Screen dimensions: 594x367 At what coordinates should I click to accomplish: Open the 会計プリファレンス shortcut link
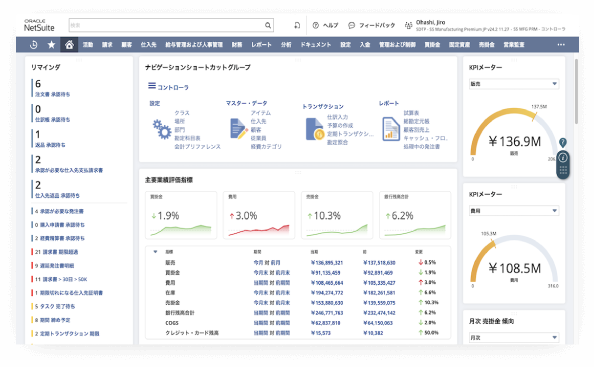pyautogui.click(x=197, y=147)
